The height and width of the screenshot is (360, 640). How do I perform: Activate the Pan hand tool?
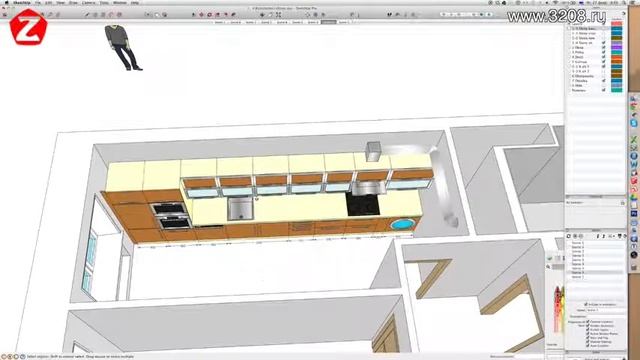point(270,15)
